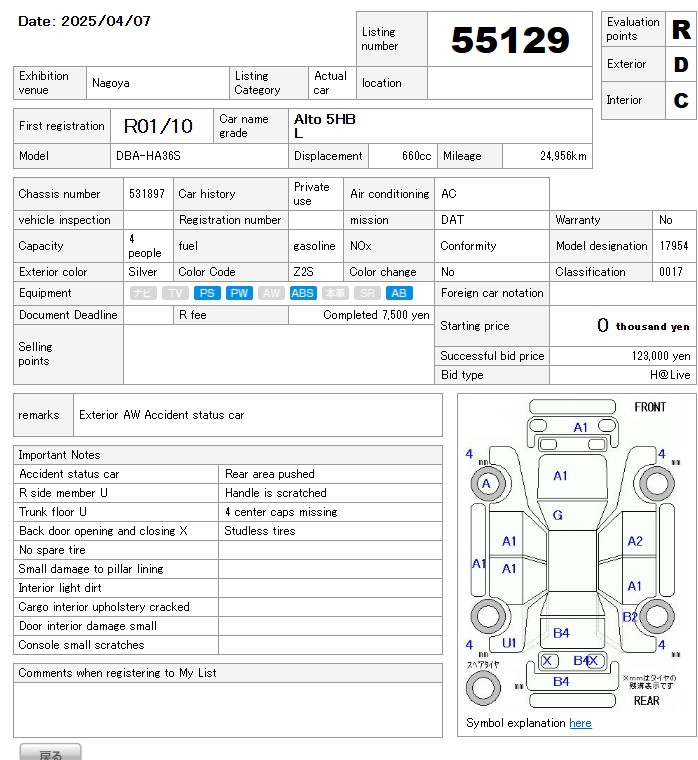Click the exterior color value Silver
The width and height of the screenshot is (698, 760).
pos(143,272)
